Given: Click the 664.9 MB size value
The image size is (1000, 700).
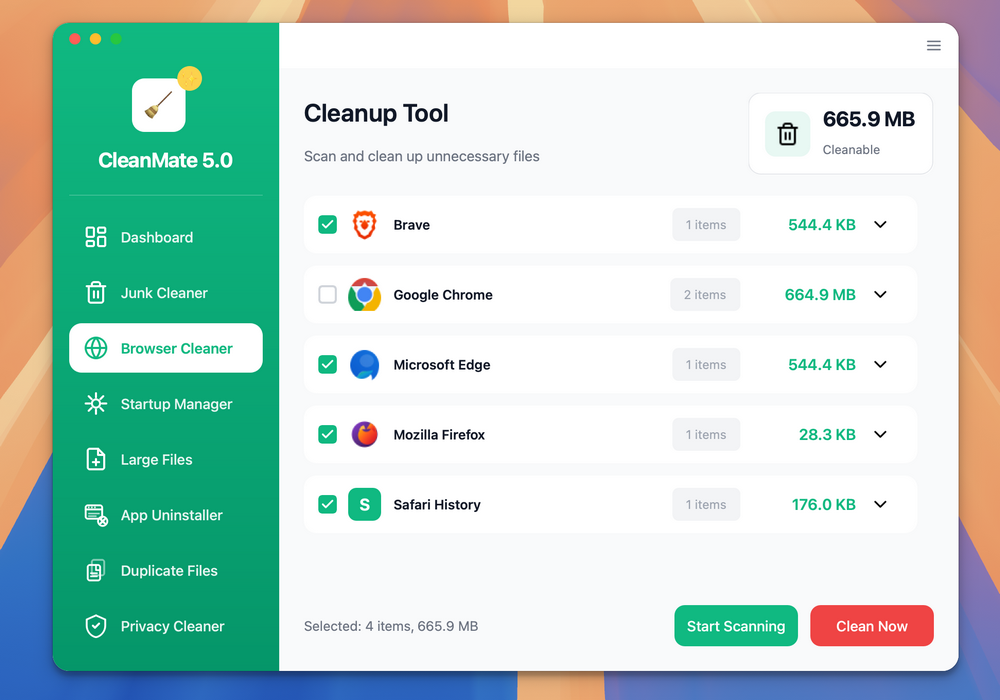Looking at the screenshot, I should [x=820, y=295].
